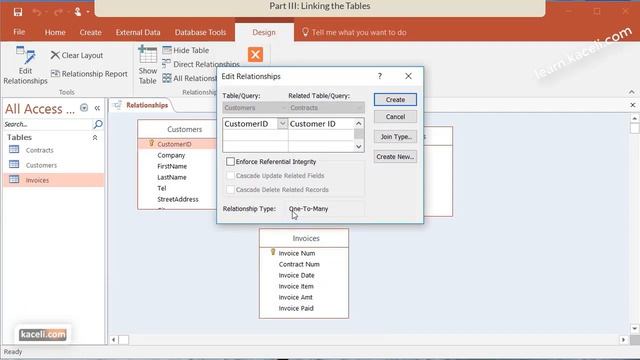Switch to the Create ribbon tab
Image resolution: width=640 pixels, height=360 pixels.
[91, 32]
